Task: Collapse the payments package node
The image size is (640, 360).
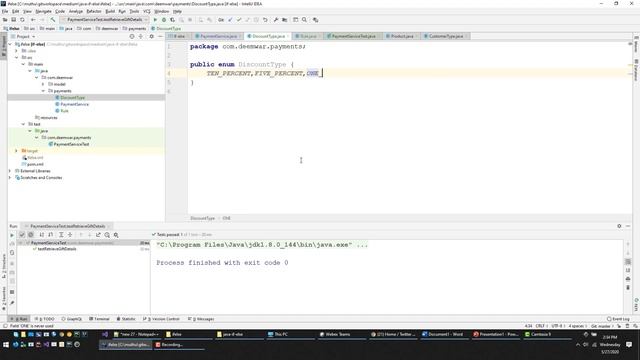Action: tap(43, 91)
